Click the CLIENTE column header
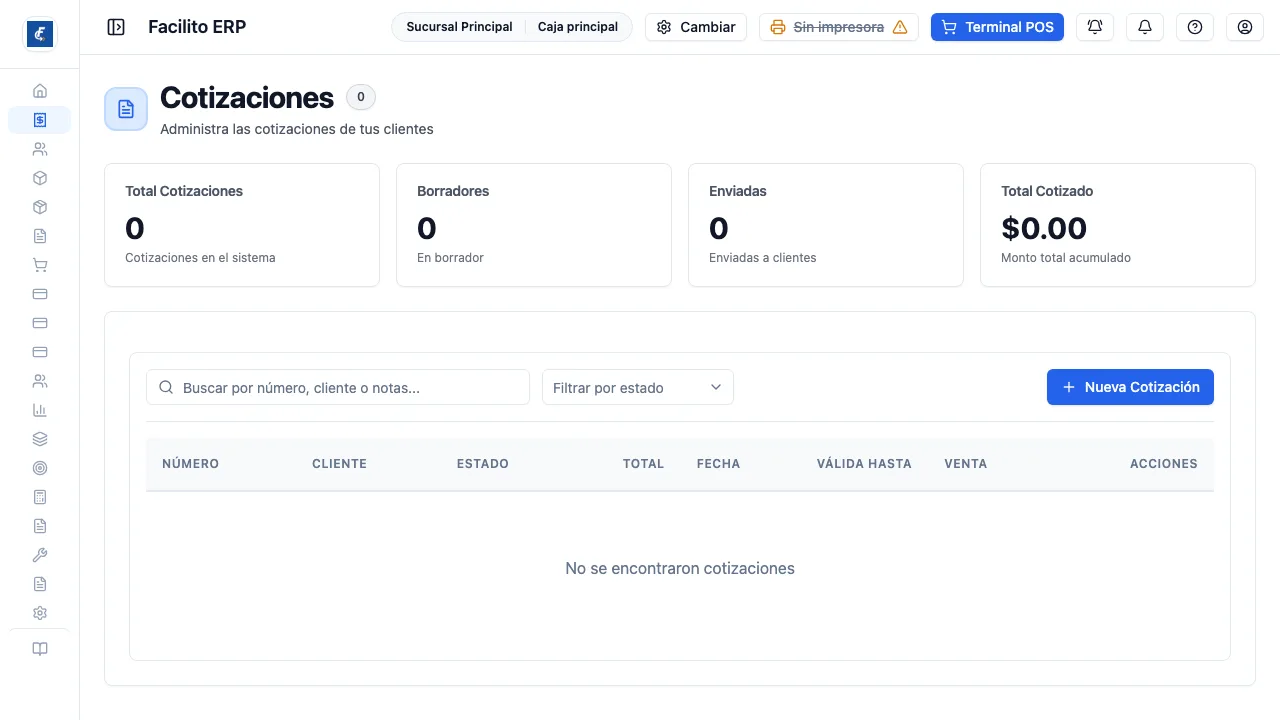This screenshot has width=1280, height=720. click(339, 464)
